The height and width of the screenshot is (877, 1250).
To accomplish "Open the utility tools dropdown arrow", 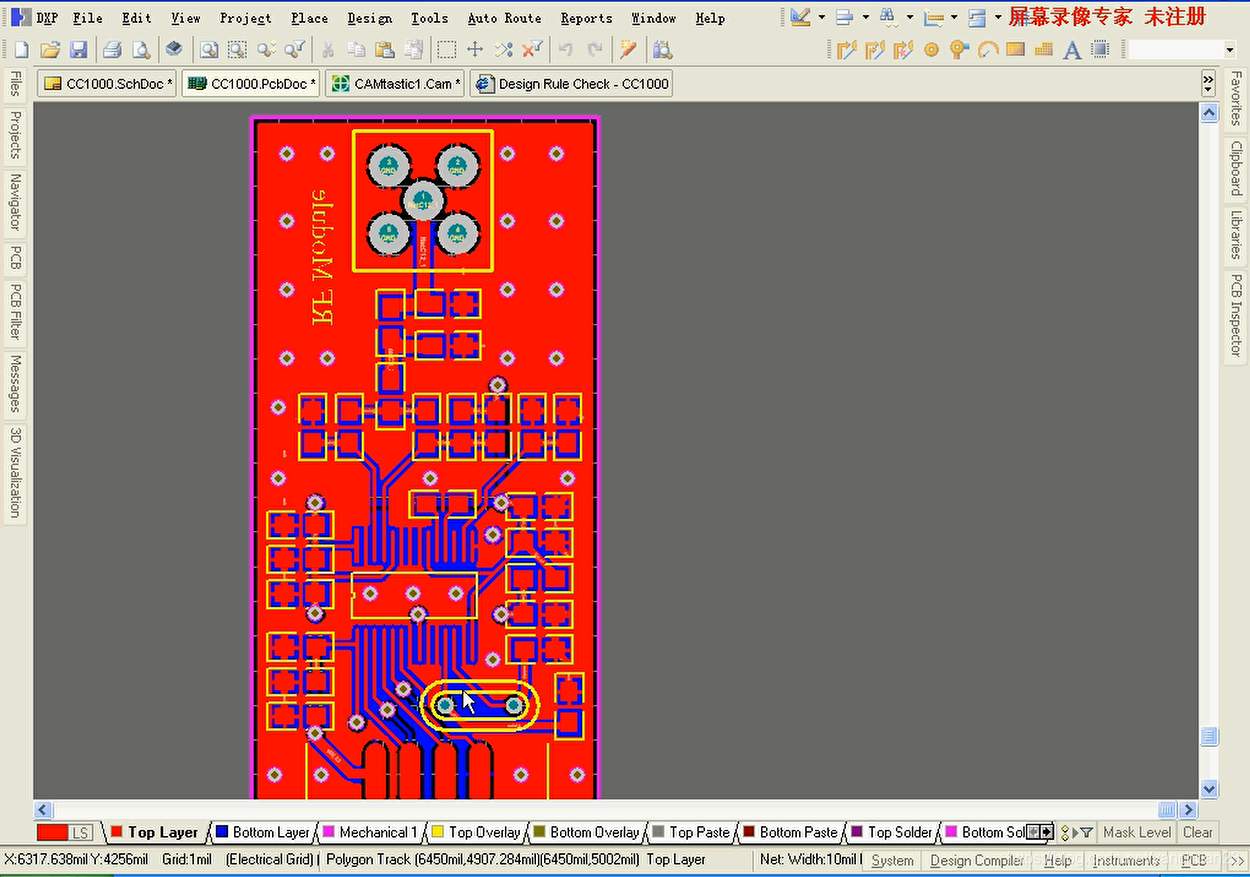I will [822, 18].
